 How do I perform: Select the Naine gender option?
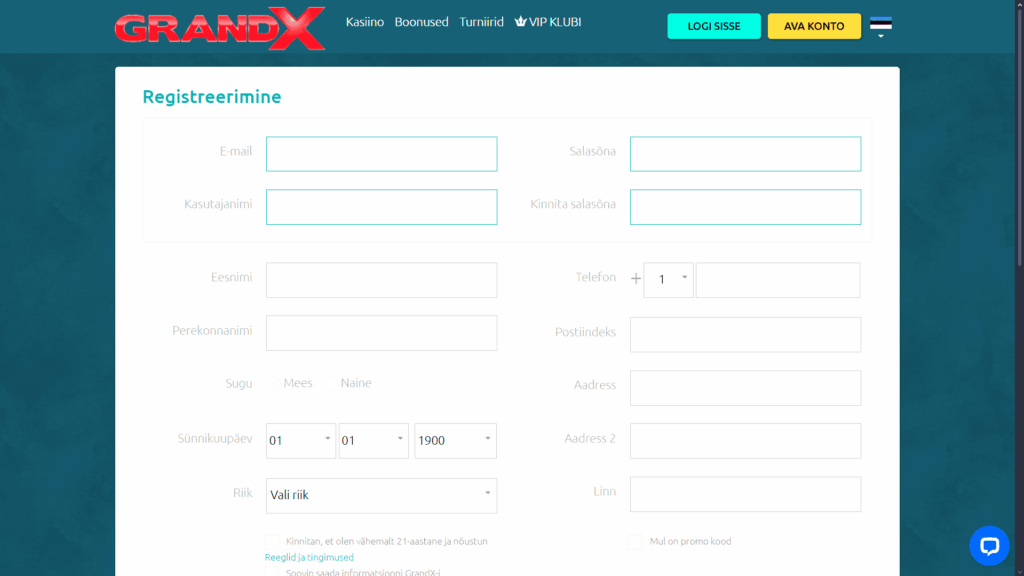pos(331,382)
